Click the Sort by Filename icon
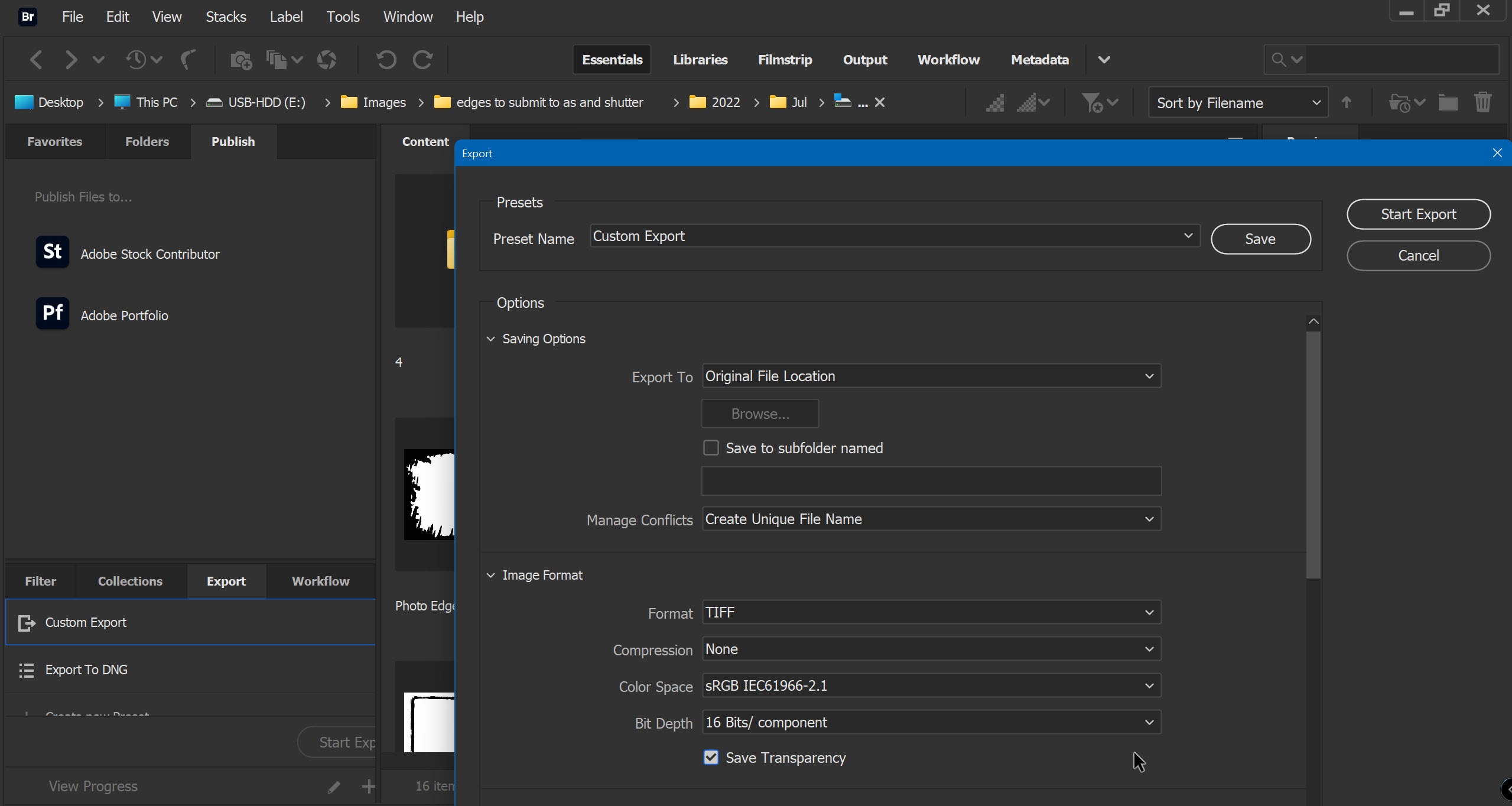The width and height of the screenshot is (1512, 806). [x=1238, y=102]
